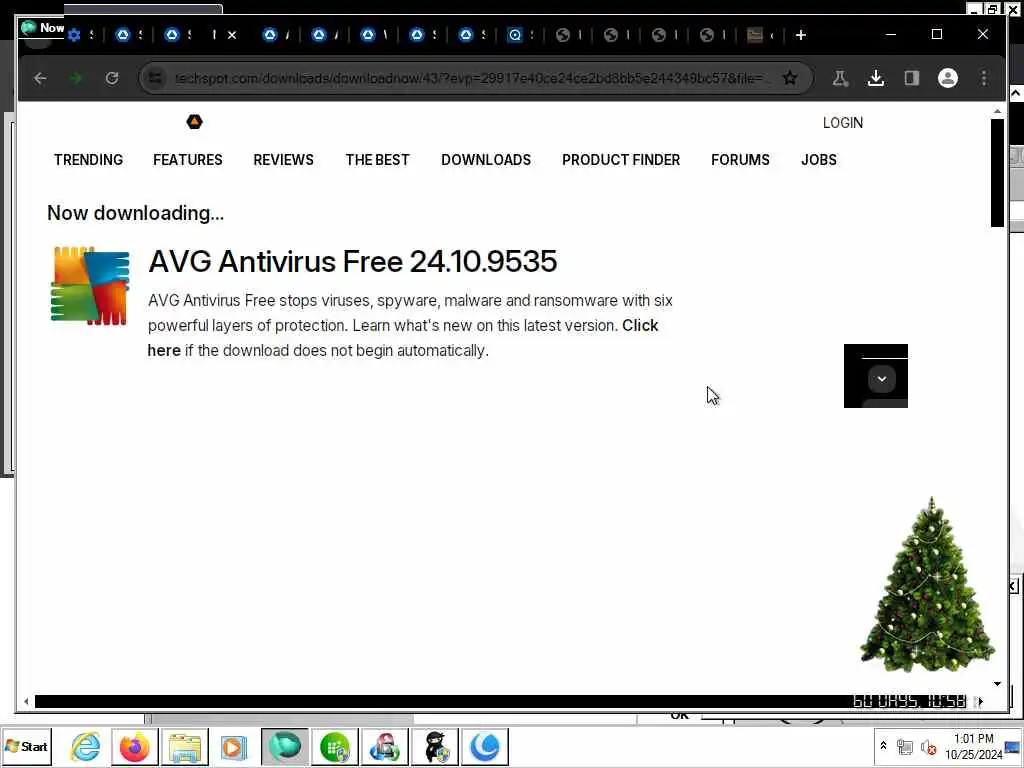
Task: Click the TechSpot logo icon
Action: [x=195, y=121]
